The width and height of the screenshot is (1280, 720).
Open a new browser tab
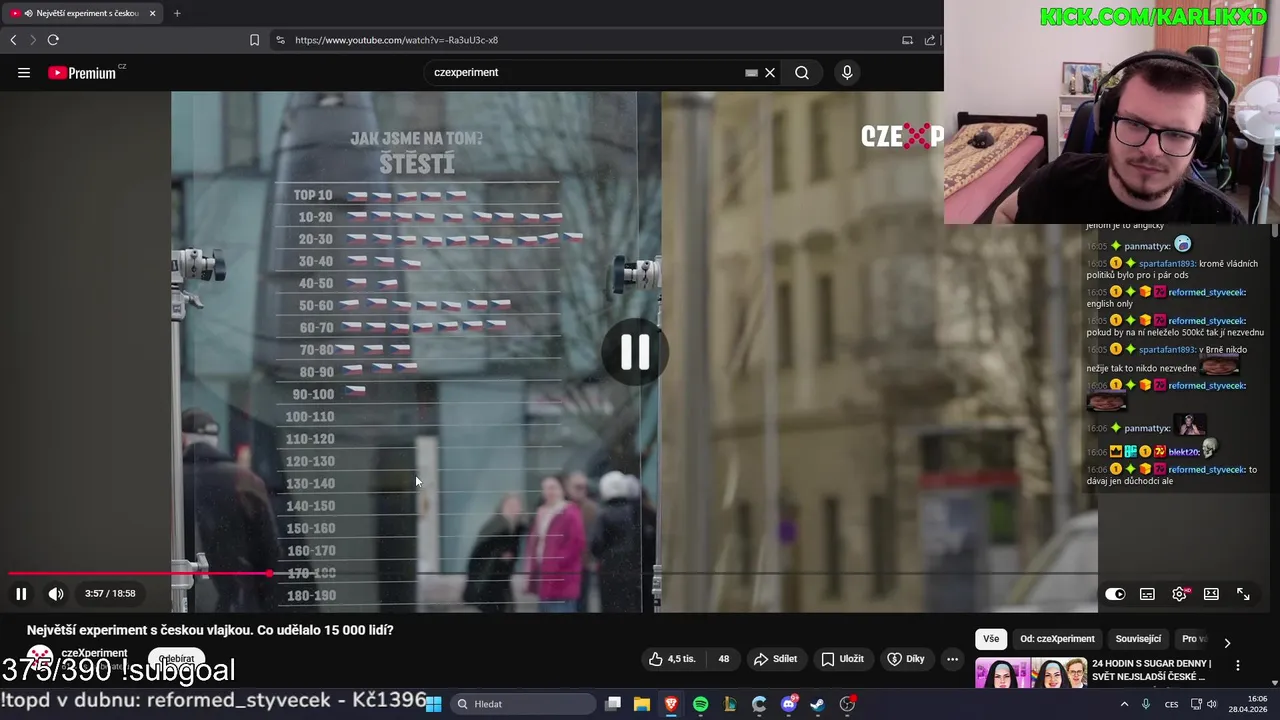[x=177, y=13]
